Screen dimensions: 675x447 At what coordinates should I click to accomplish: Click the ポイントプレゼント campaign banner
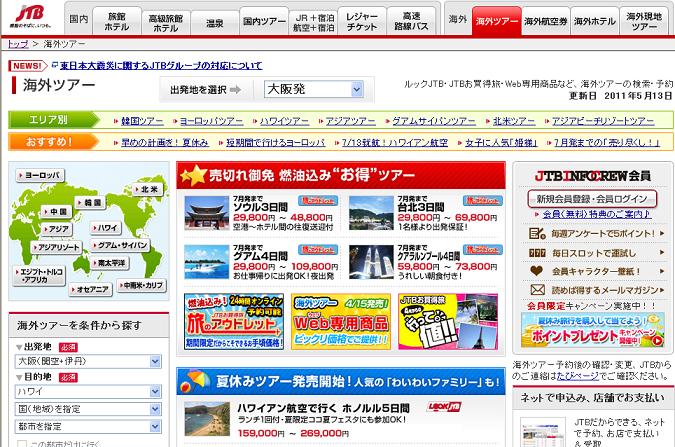592,331
